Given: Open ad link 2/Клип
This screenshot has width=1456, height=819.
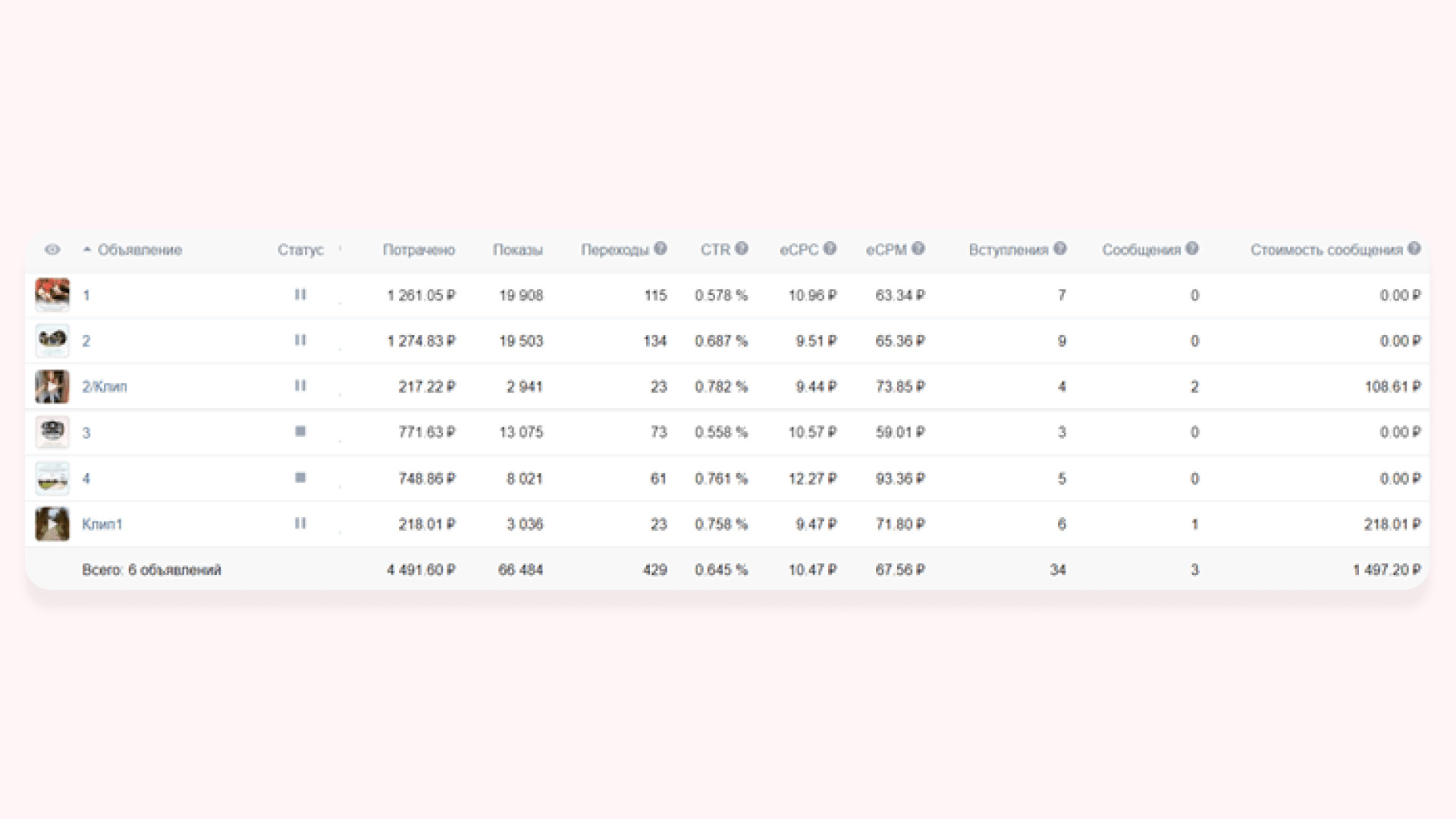Looking at the screenshot, I should click(x=105, y=387).
